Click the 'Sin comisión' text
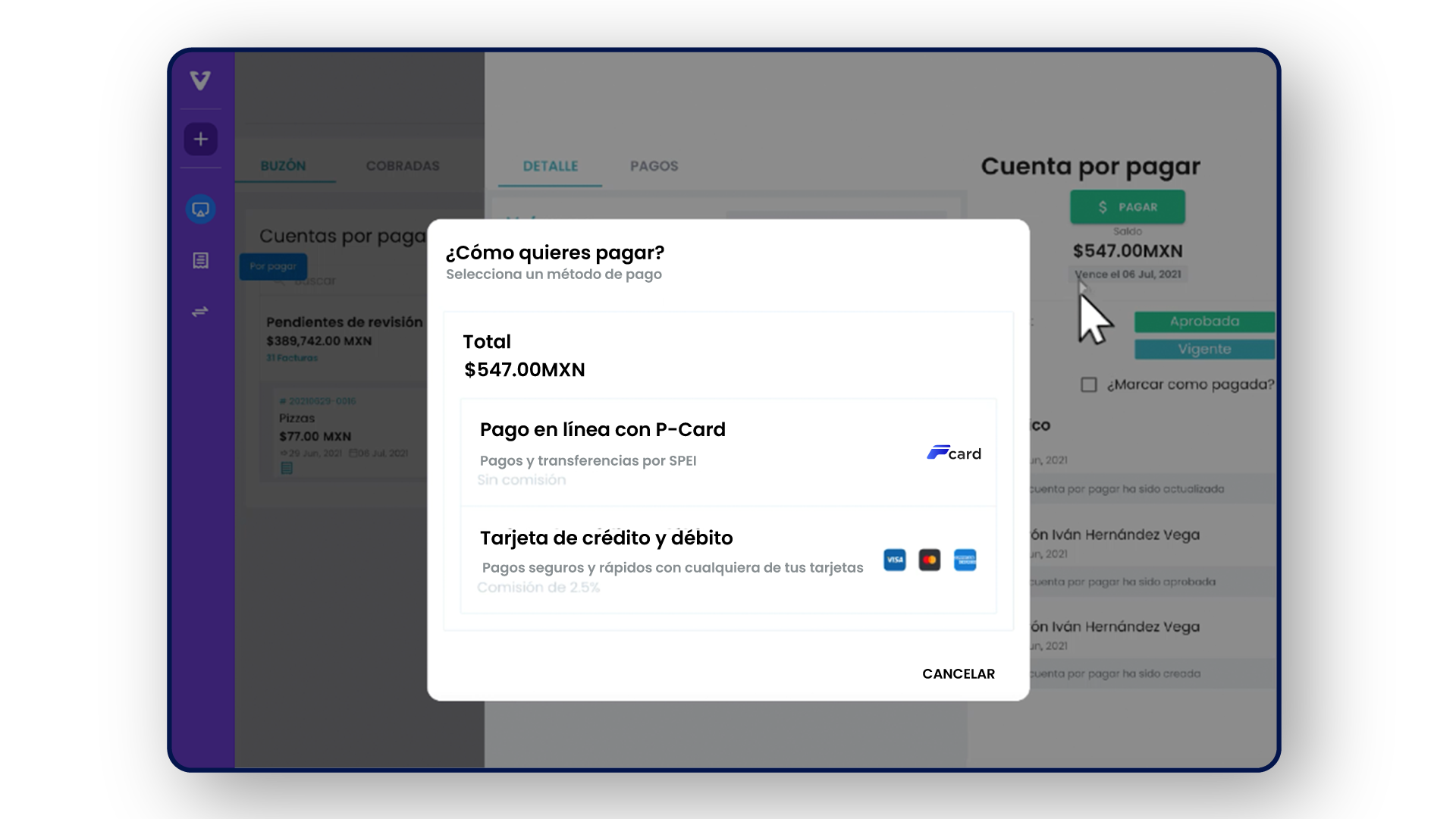This screenshot has width=1456, height=819. (x=522, y=480)
